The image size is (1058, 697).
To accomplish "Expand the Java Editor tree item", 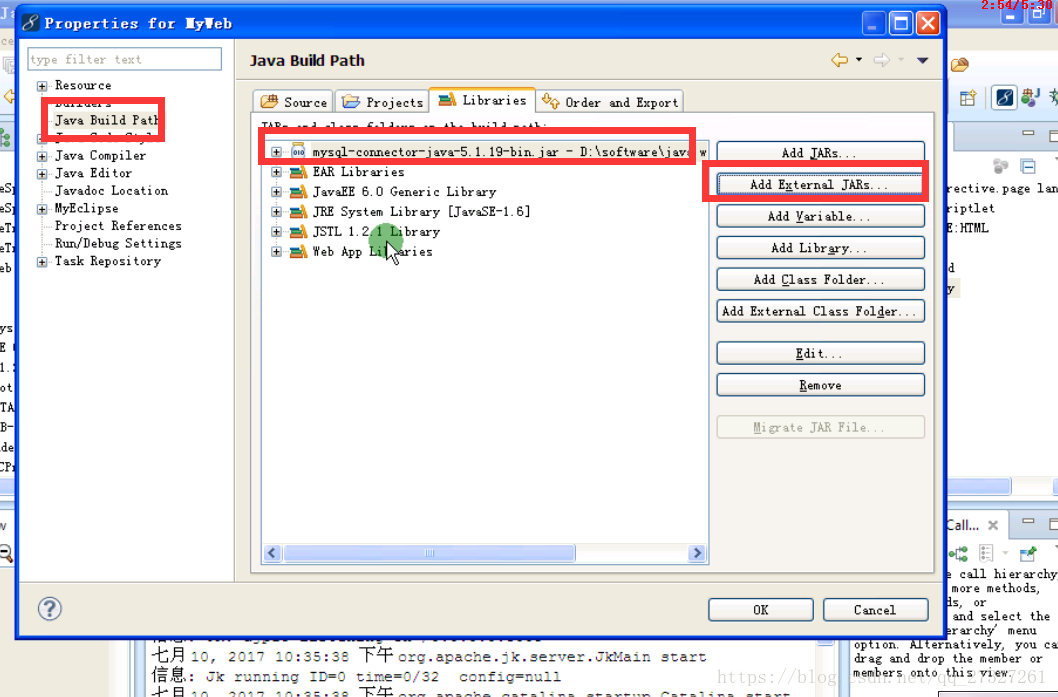I will click(42, 173).
